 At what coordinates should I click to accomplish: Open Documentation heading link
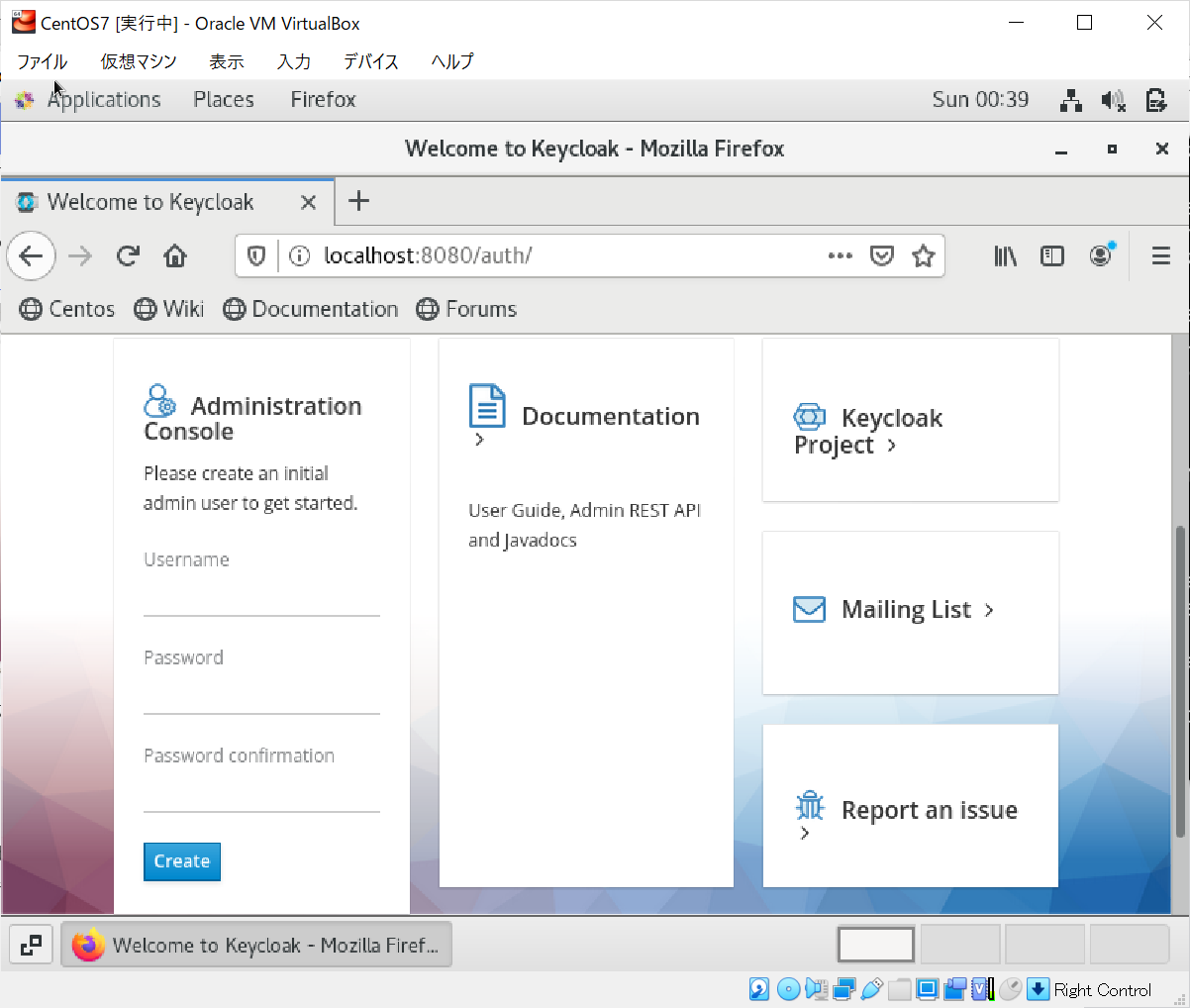[611, 417]
